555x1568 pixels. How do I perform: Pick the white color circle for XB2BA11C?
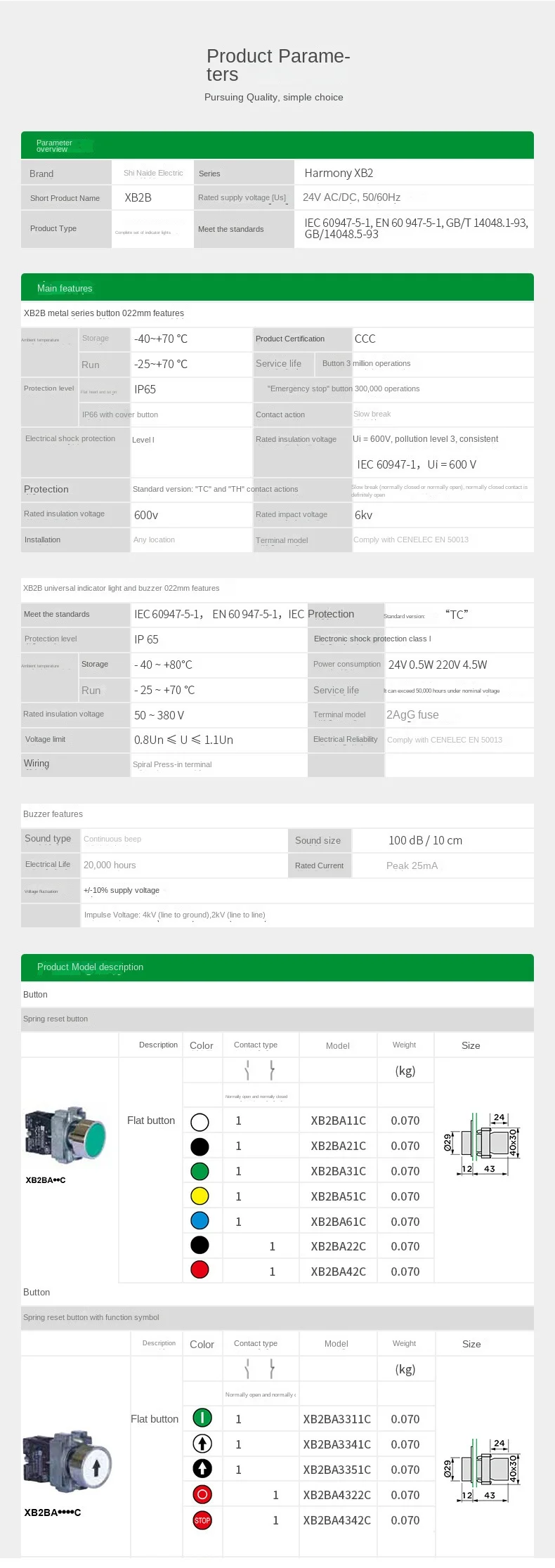coord(200,1122)
